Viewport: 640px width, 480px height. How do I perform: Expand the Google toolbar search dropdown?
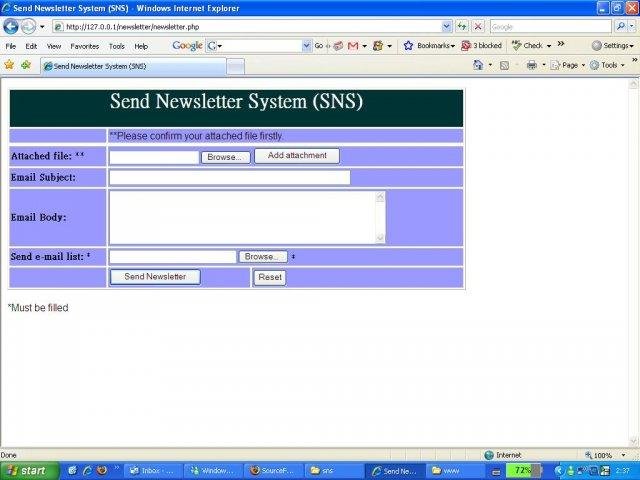(x=307, y=46)
